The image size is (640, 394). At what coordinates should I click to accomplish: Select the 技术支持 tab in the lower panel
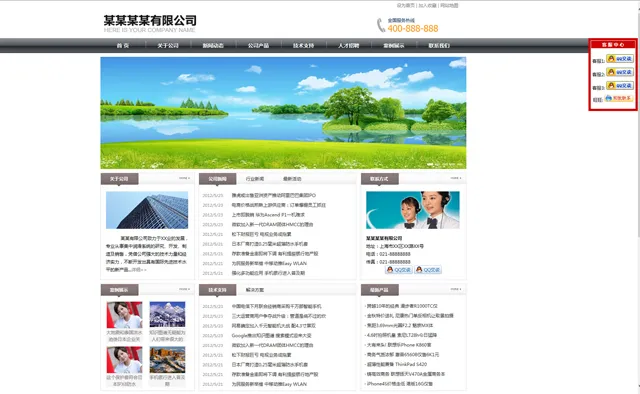point(218,290)
